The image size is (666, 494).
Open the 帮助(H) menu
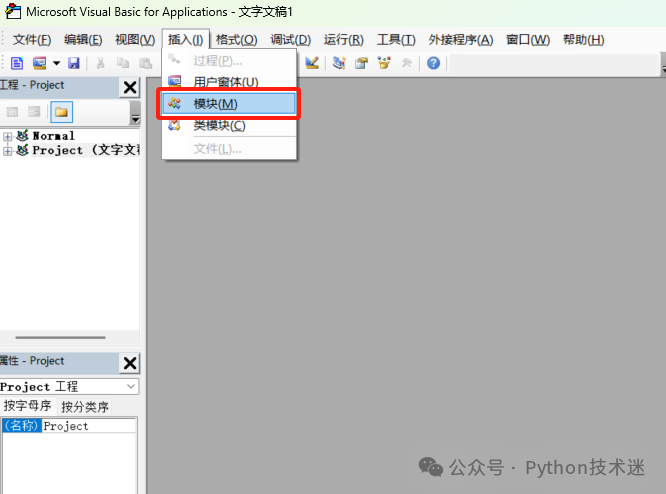click(x=584, y=40)
